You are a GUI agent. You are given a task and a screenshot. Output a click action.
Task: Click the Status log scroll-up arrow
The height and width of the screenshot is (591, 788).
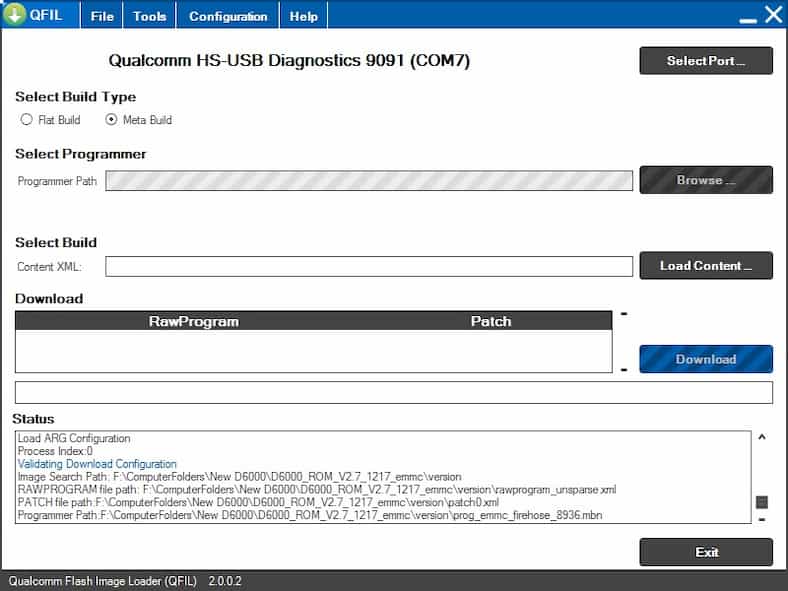pyautogui.click(x=762, y=437)
